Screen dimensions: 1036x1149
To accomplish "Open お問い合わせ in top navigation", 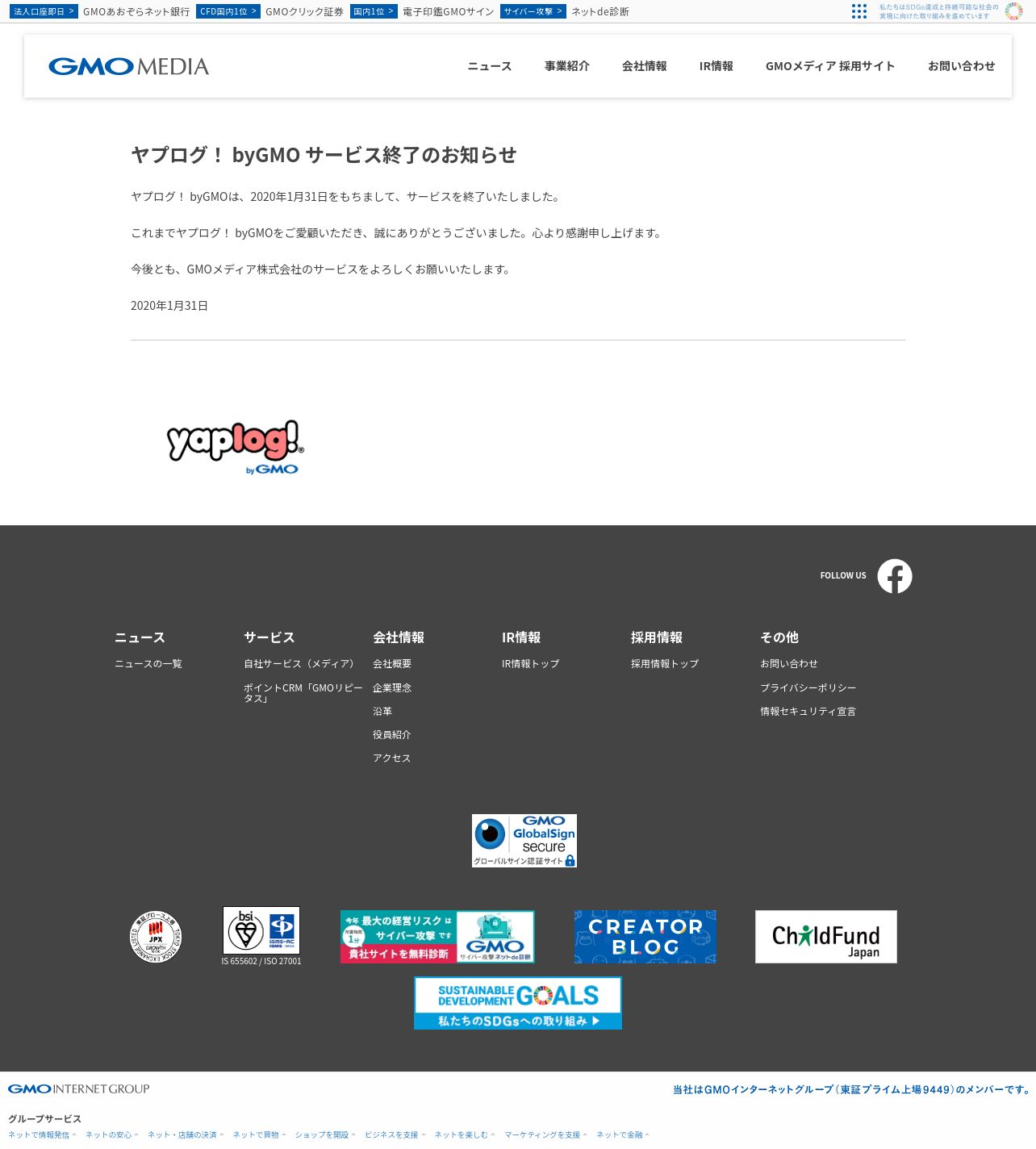I will (962, 66).
